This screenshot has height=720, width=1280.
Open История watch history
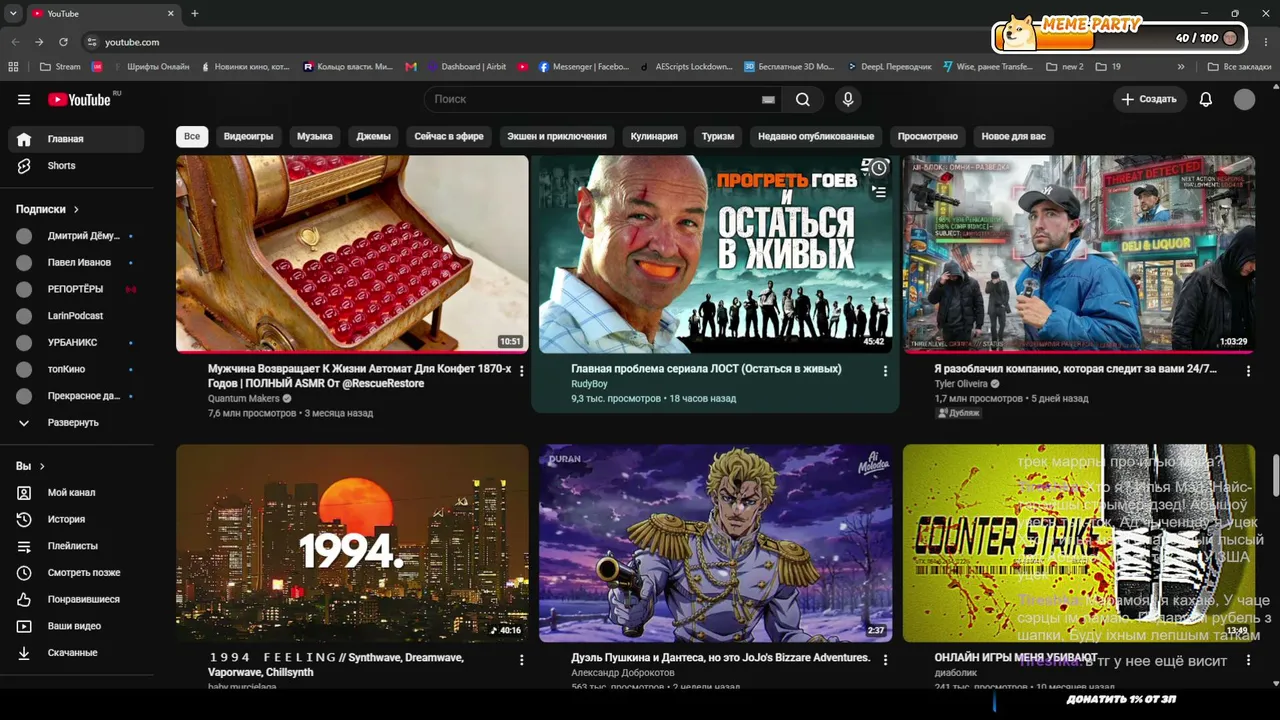[x=76, y=520]
